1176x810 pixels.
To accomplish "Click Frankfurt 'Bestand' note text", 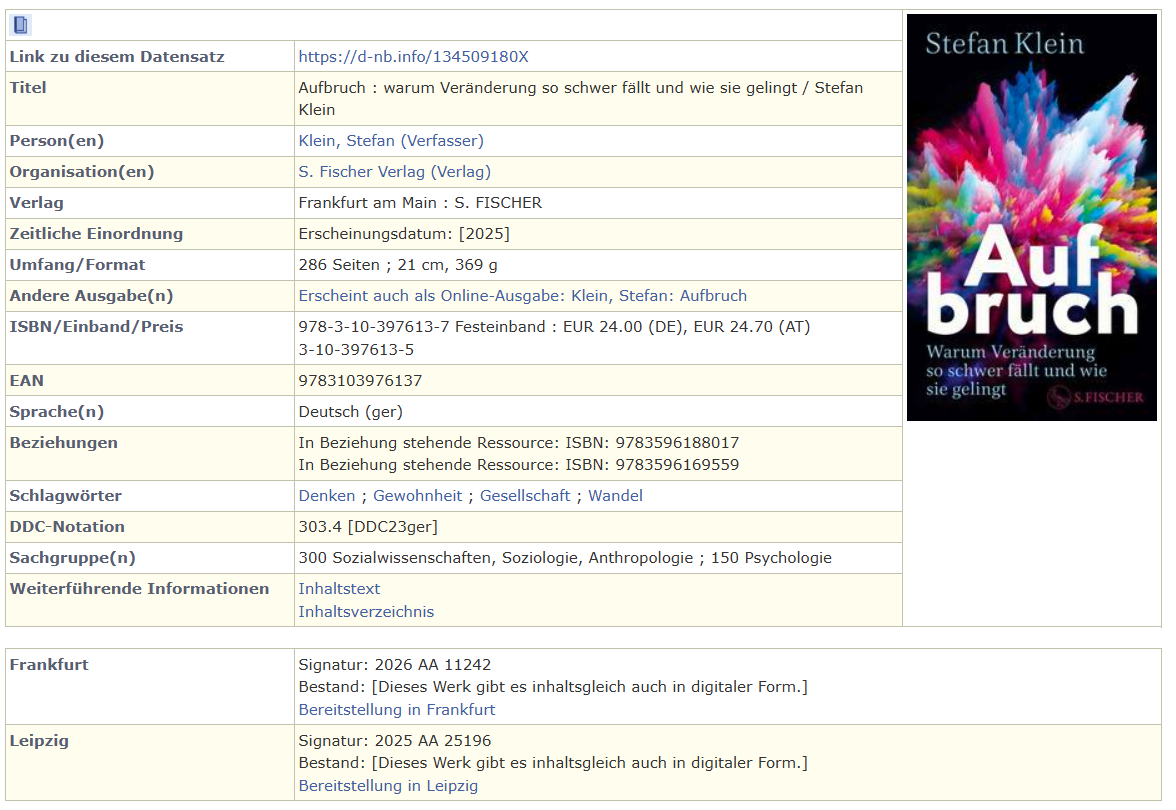I will click(553, 687).
